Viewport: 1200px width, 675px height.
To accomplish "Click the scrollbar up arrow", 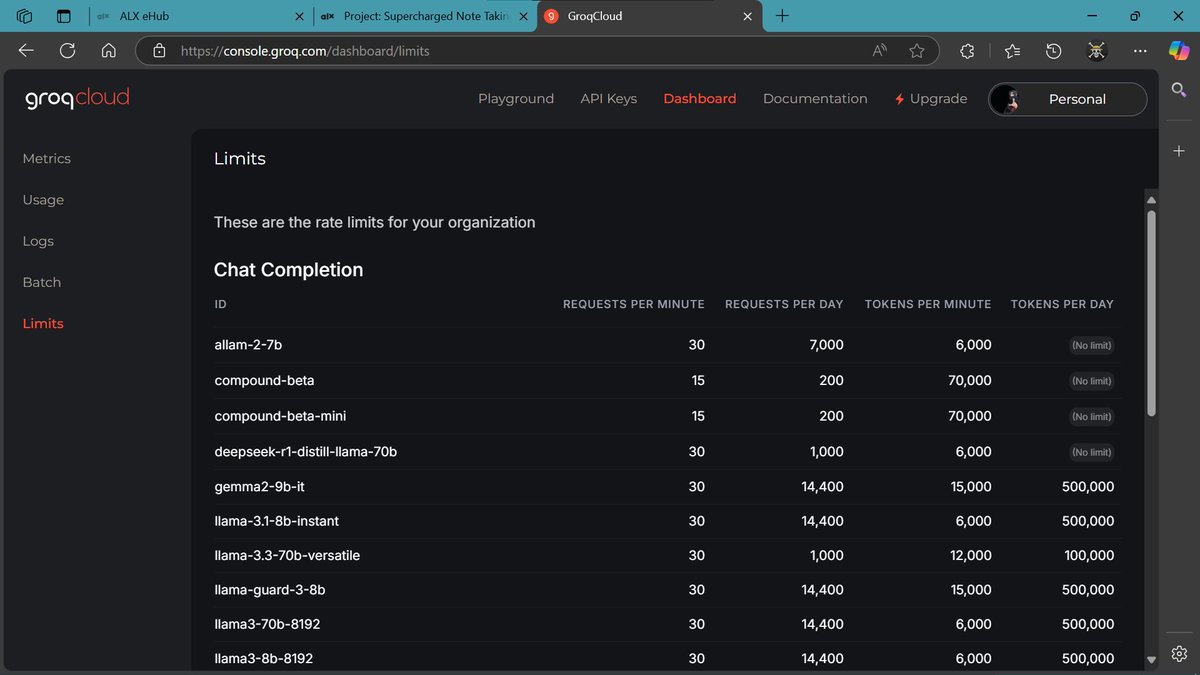I will tap(1151, 200).
